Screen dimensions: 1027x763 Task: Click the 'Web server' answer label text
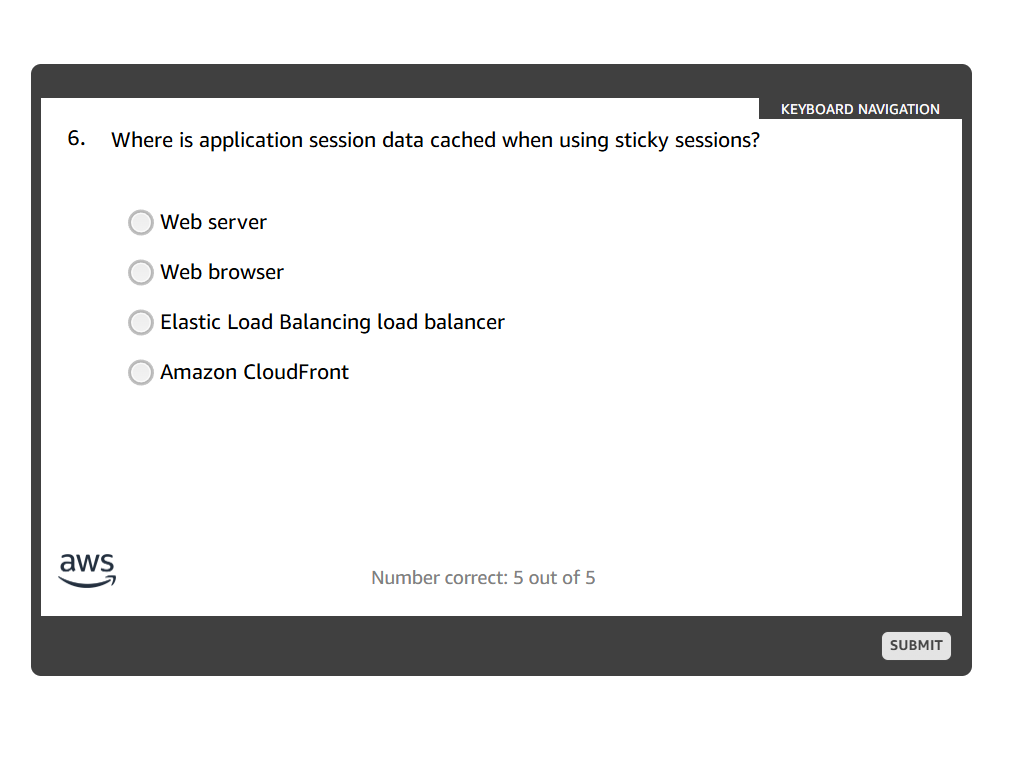[213, 222]
